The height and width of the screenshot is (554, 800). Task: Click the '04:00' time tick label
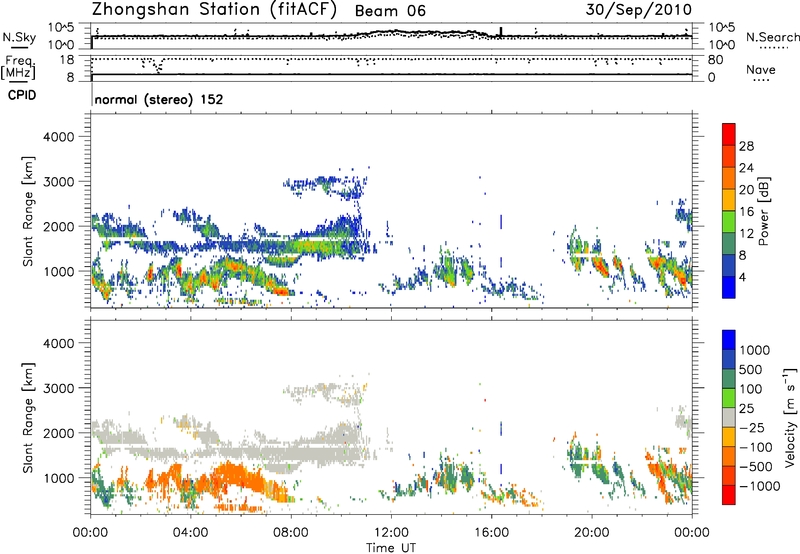(190, 533)
